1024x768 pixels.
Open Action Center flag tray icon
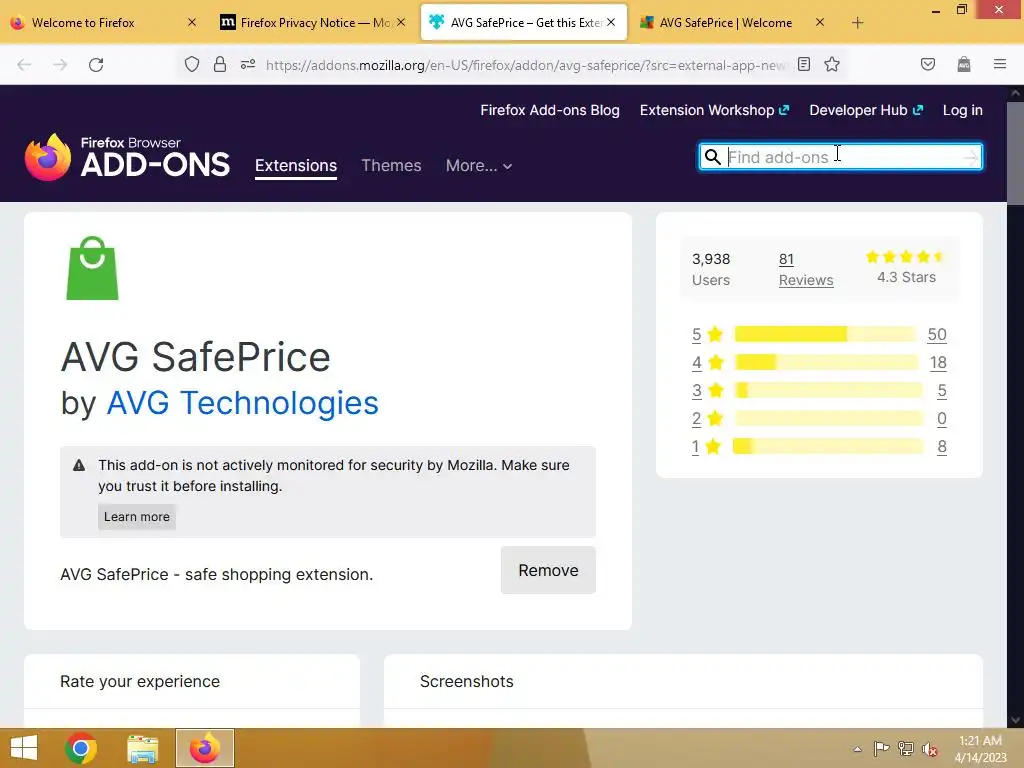click(881, 749)
